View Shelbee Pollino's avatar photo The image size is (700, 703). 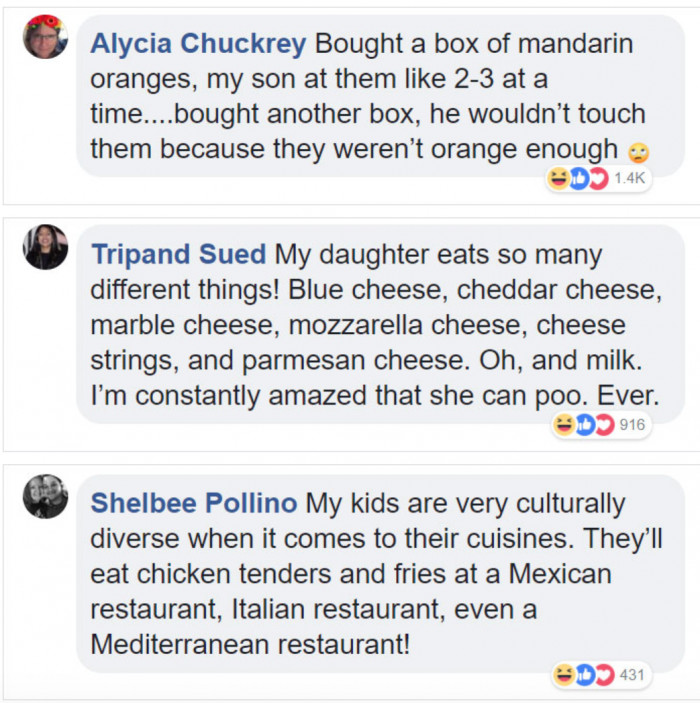(45, 497)
